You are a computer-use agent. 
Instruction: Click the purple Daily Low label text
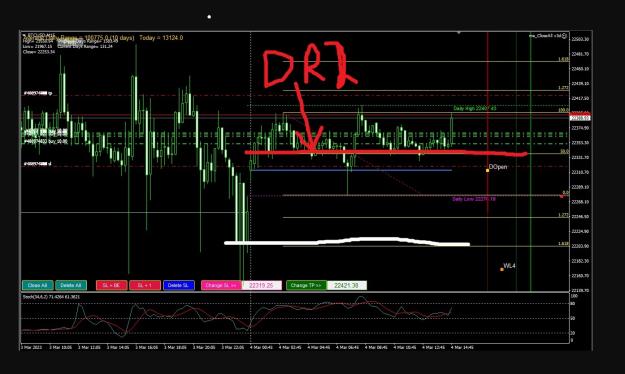click(x=474, y=199)
